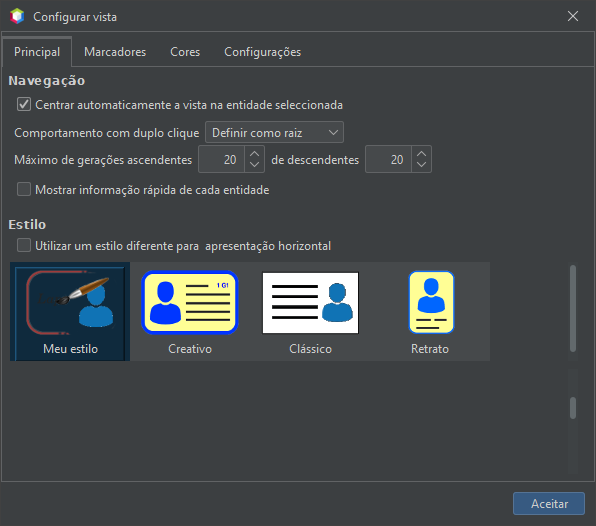Click the style list vertical scrollbar
596x526 pixels.
click(x=573, y=308)
